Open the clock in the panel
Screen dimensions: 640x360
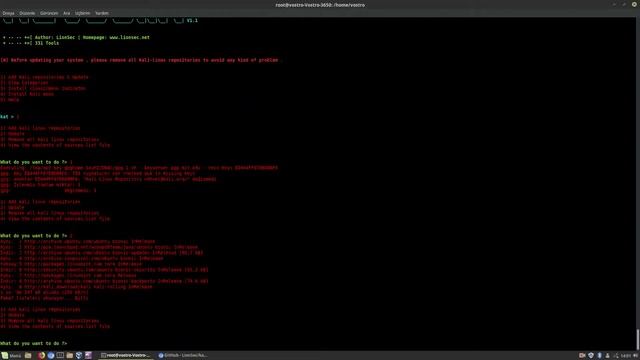tap(626, 356)
